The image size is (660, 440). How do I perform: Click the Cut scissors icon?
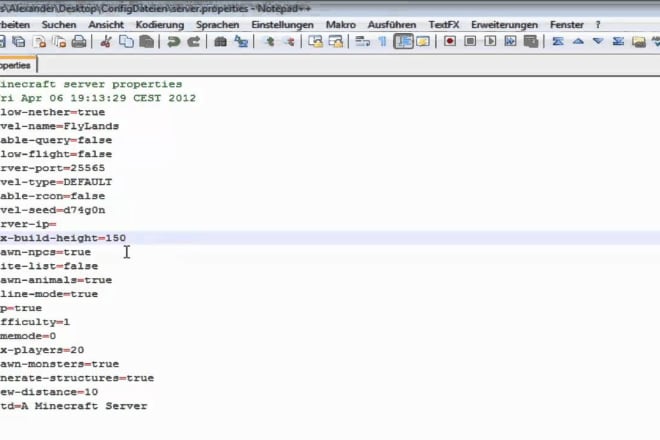[106, 42]
